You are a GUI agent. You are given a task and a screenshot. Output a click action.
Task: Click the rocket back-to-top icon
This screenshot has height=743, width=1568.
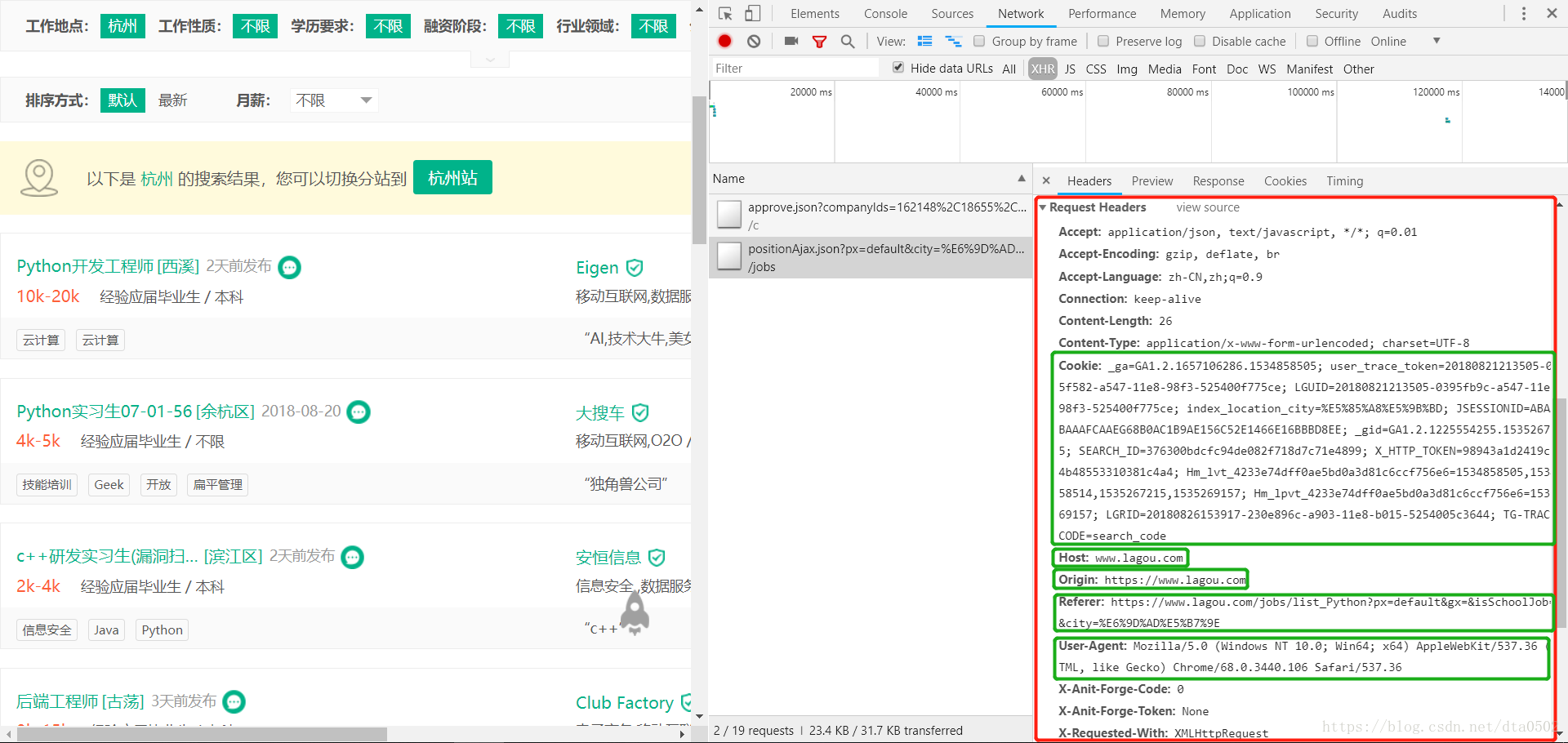pos(635,614)
